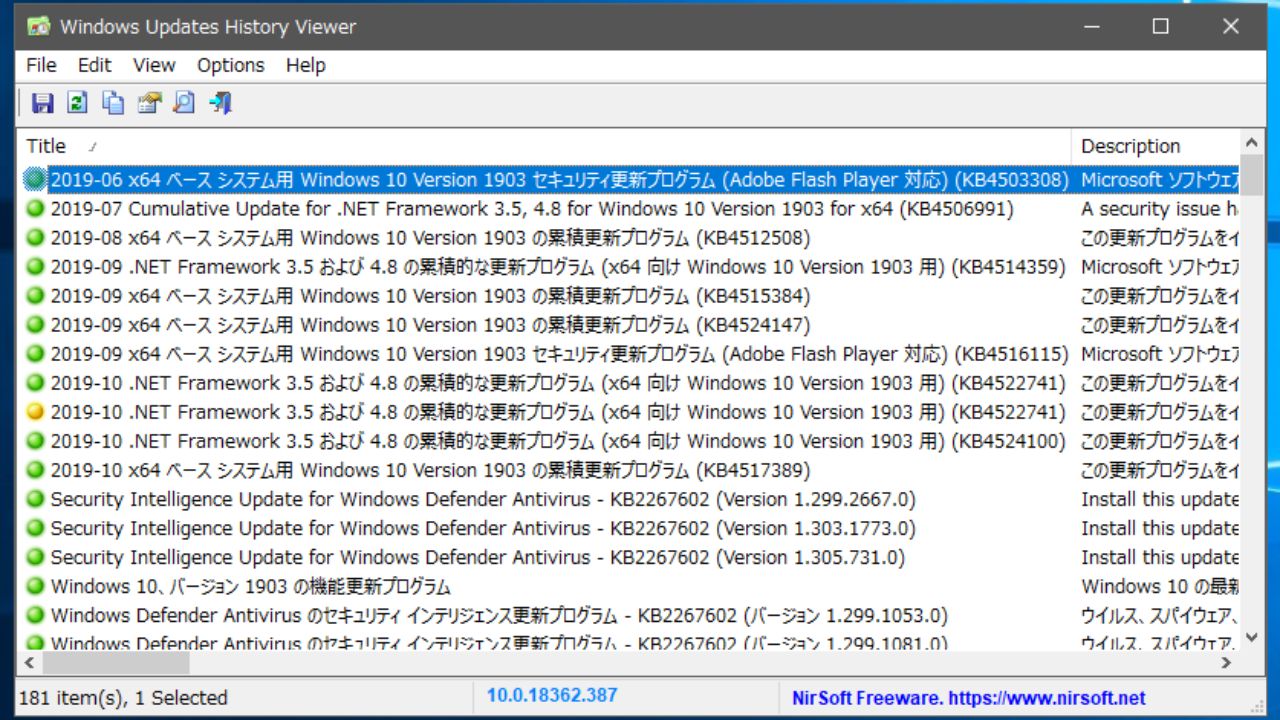The height and width of the screenshot is (720, 1280).
Task: Open the Help menu
Action: [x=305, y=65]
